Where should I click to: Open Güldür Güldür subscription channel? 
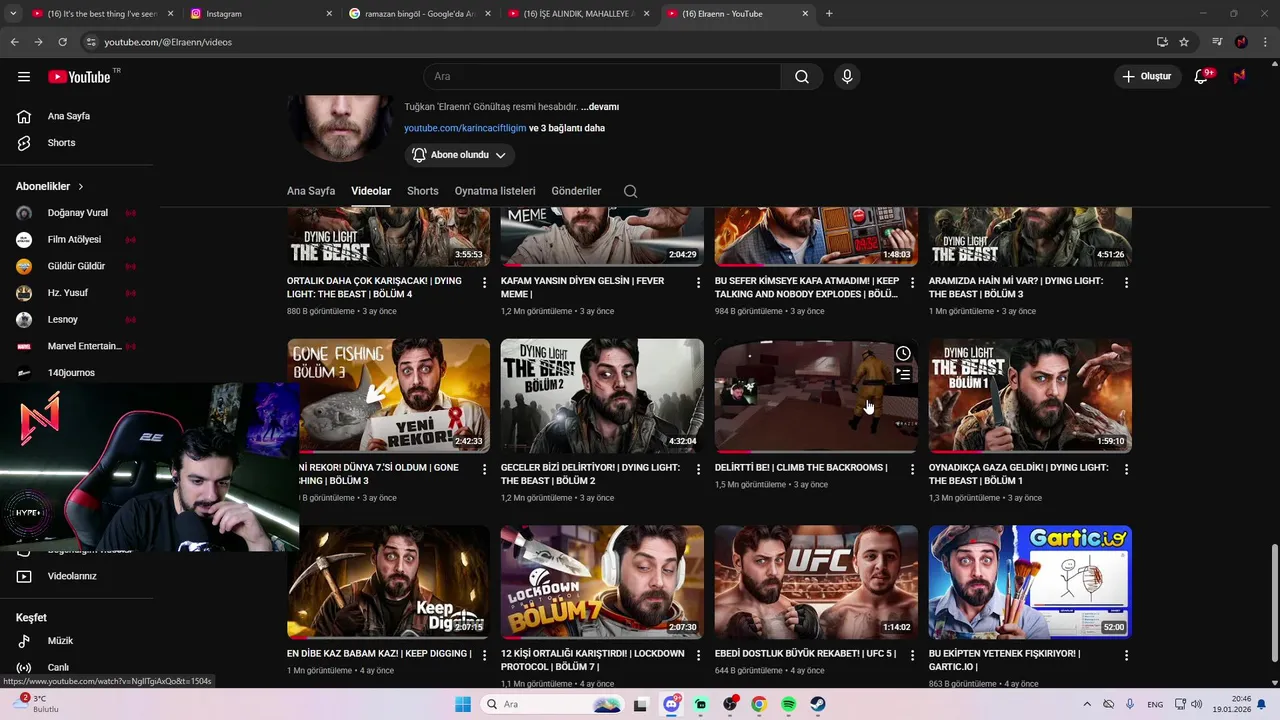click(76, 266)
